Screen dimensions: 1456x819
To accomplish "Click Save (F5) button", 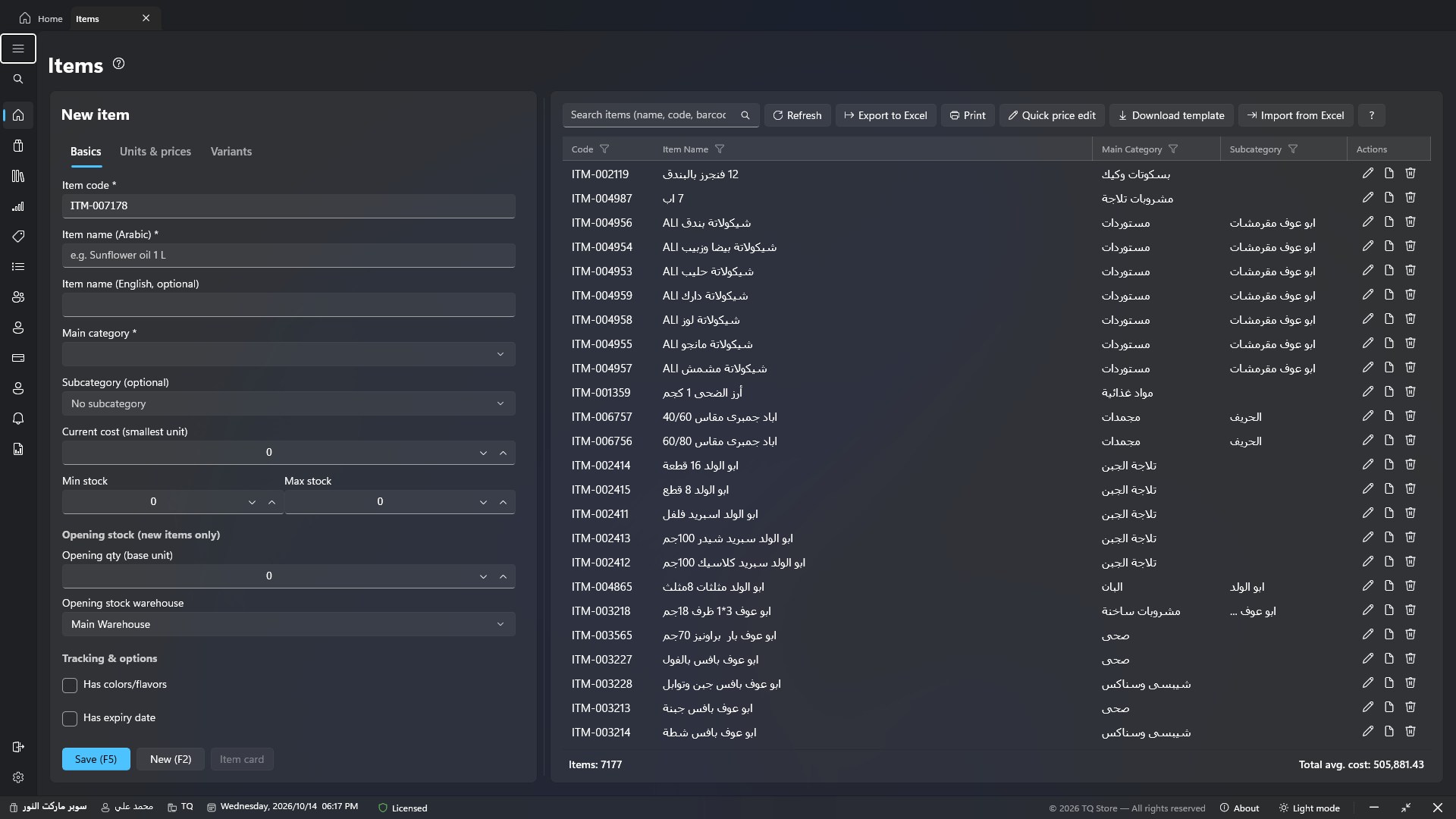I will coord(96,759).
